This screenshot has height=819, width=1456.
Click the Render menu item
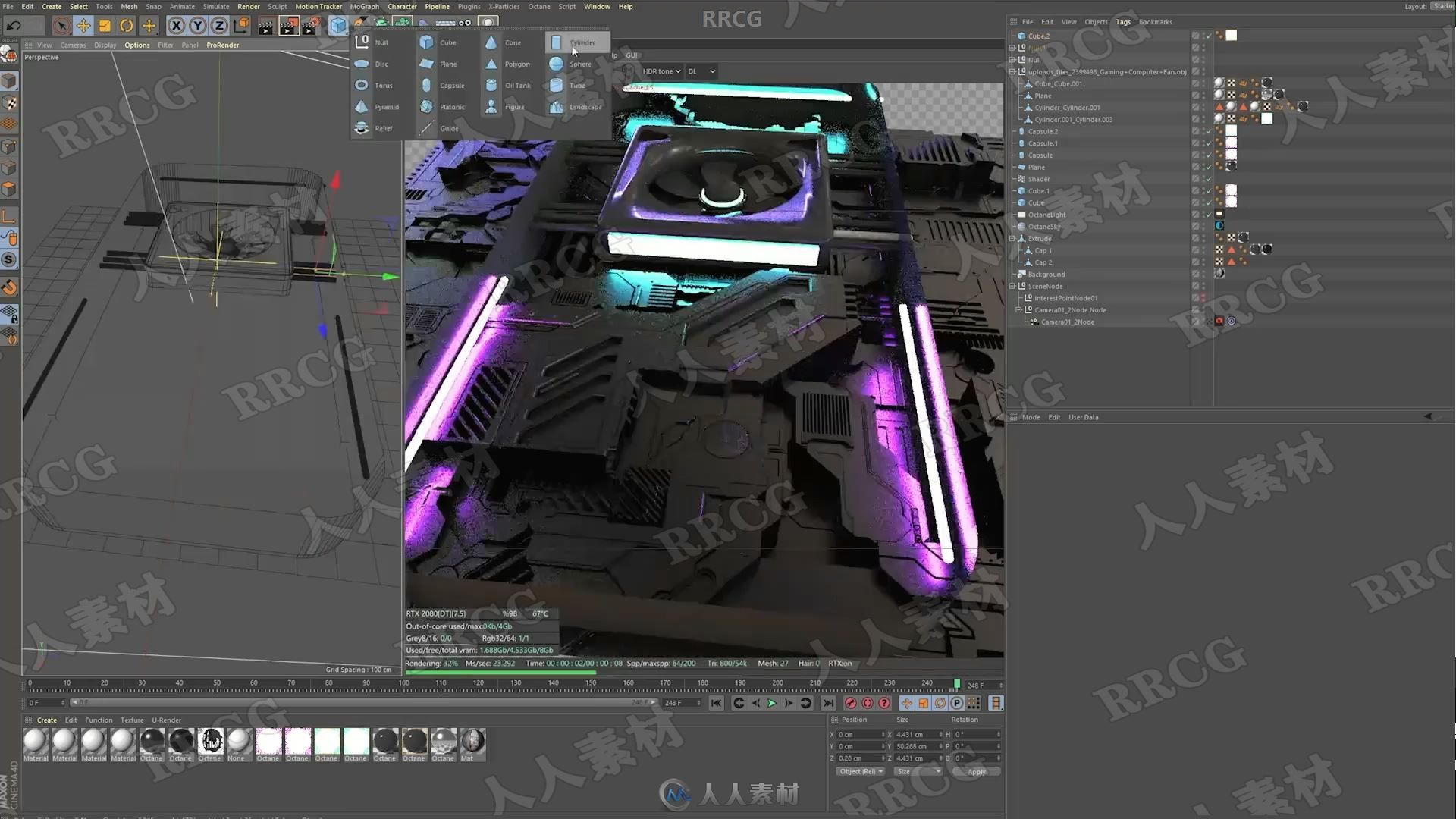(x=248, y=6)
